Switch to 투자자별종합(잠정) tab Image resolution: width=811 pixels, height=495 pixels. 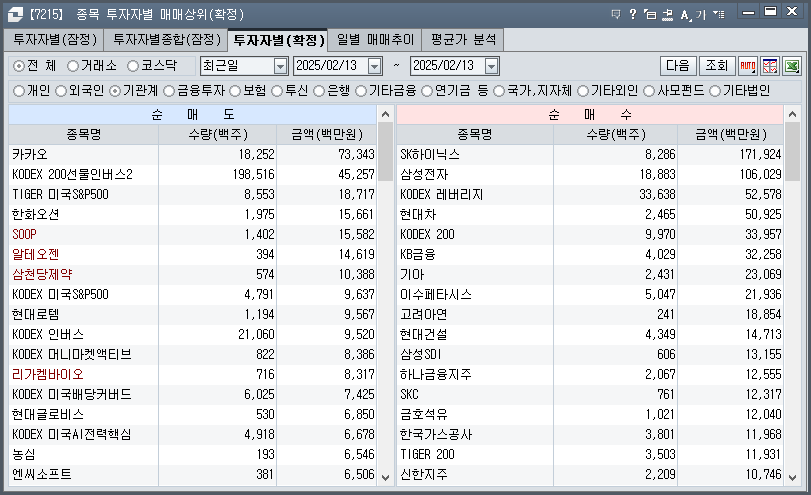(167, 40)
